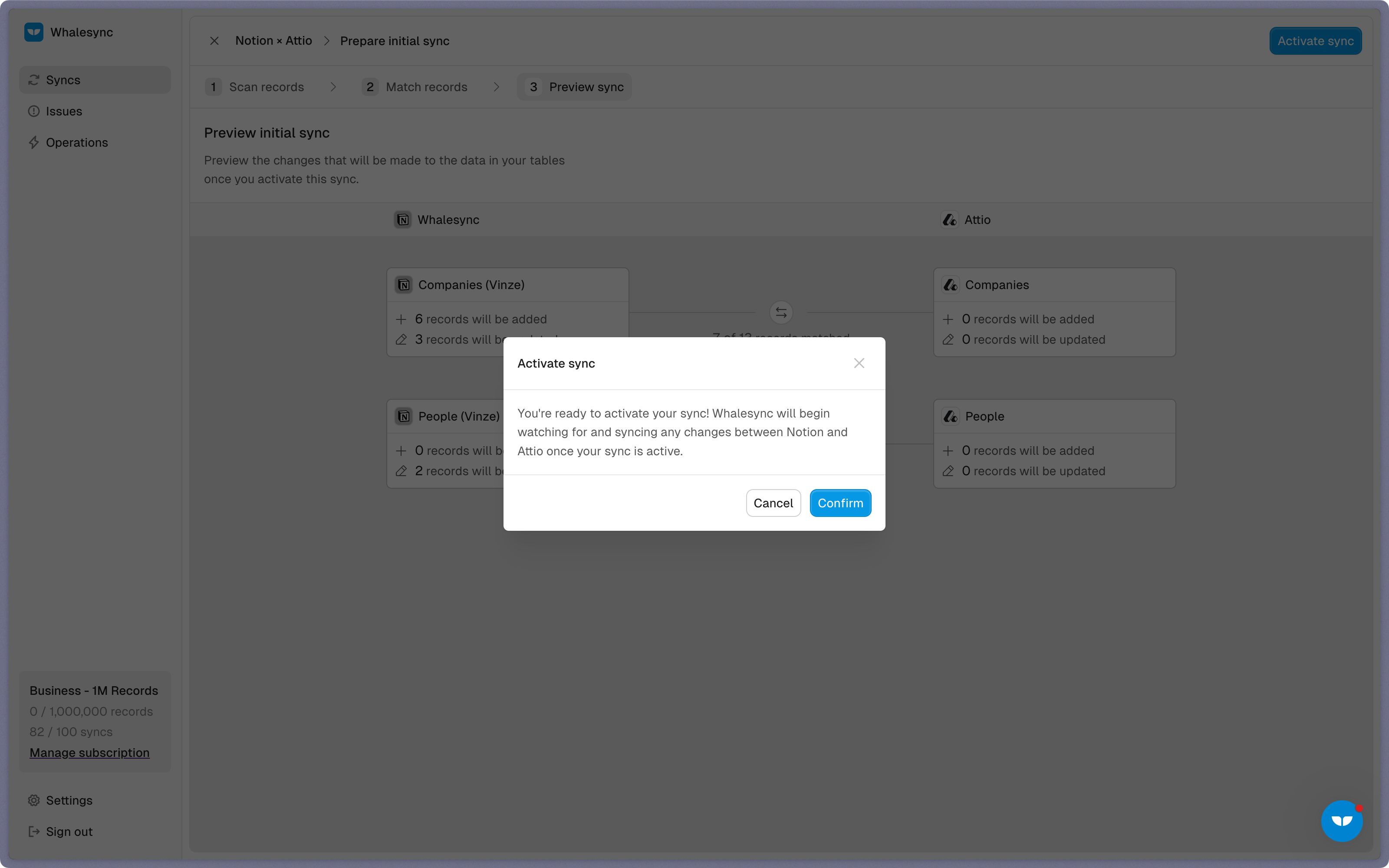Click the Notion icon beside Whalesync header

pos(403,220)
